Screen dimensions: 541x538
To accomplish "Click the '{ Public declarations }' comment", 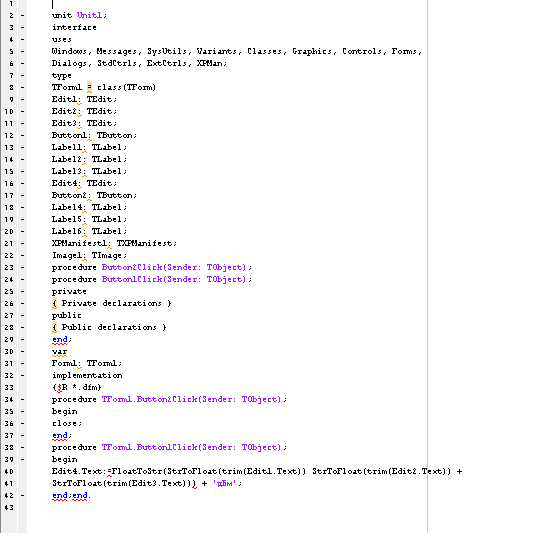I will tap(109, 327).
